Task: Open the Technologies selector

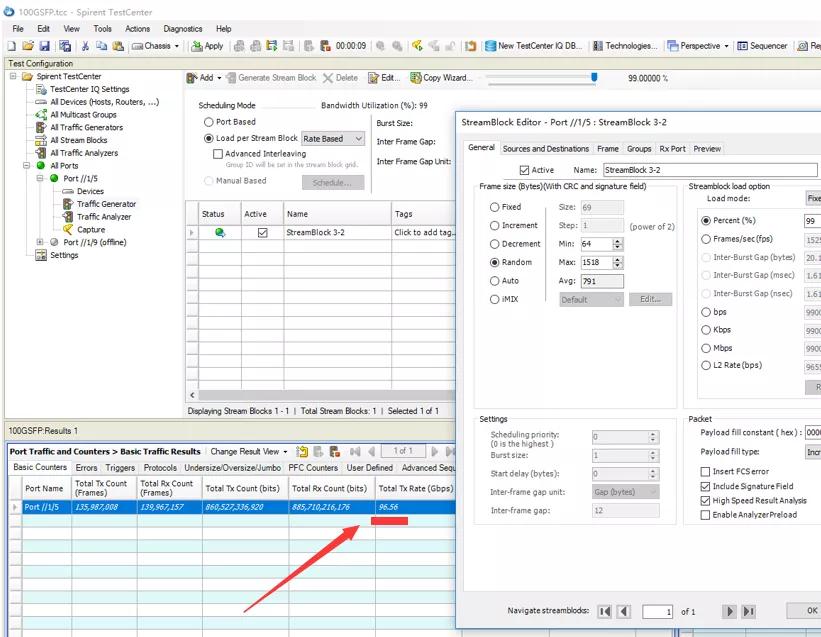Action: click(x=625, y=46)
